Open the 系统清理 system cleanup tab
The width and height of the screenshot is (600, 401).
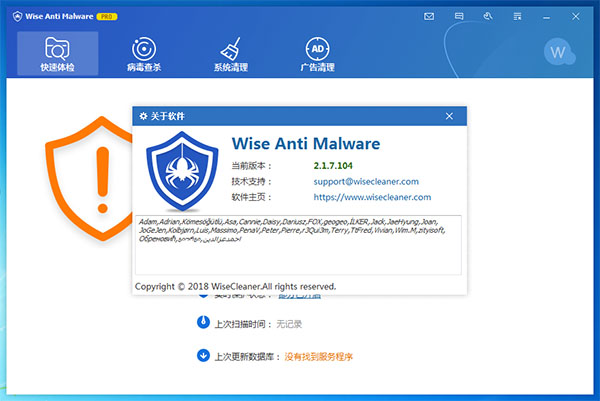(231, 54)
